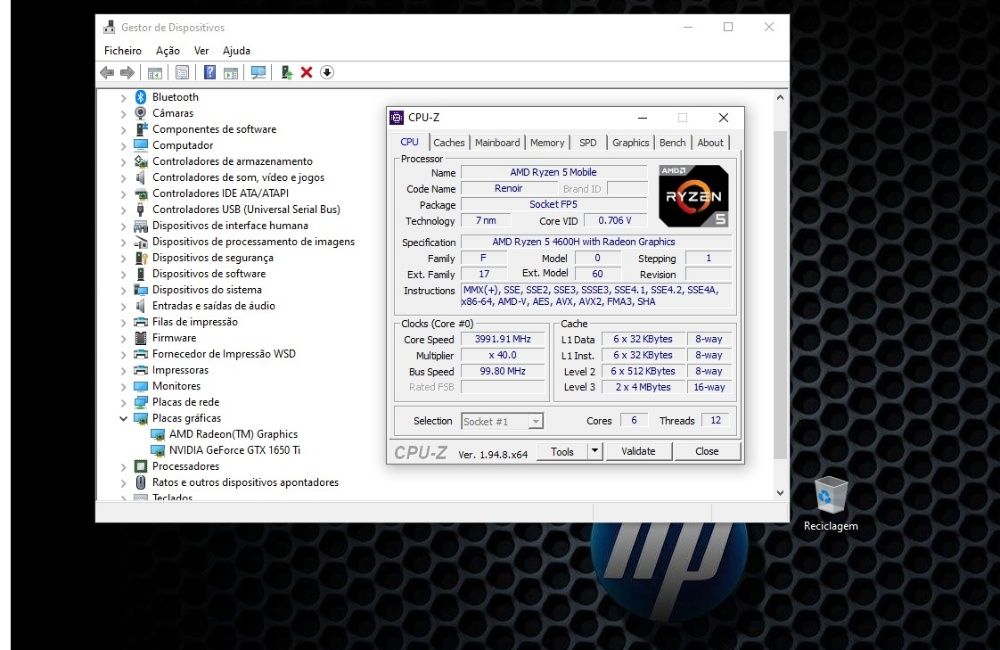
Task: Click the Close button in CPU-Z
Action: tap(707, 451)
